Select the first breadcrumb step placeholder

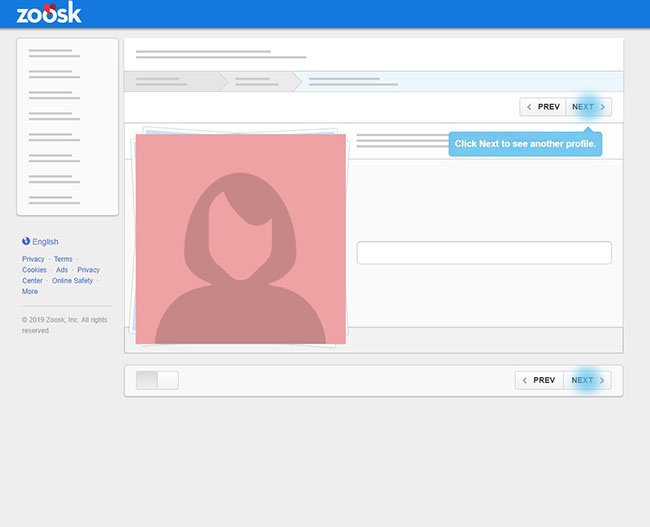click(176, 81)
